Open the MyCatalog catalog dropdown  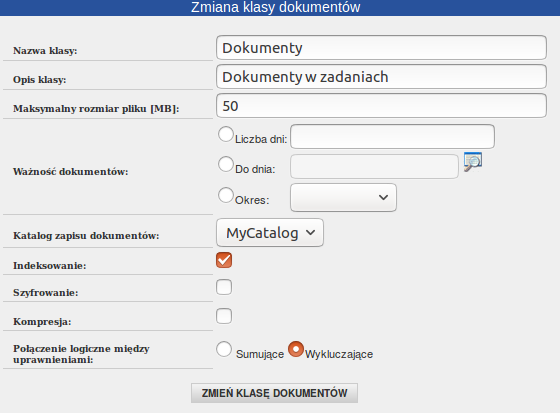[x=270, y=233]
